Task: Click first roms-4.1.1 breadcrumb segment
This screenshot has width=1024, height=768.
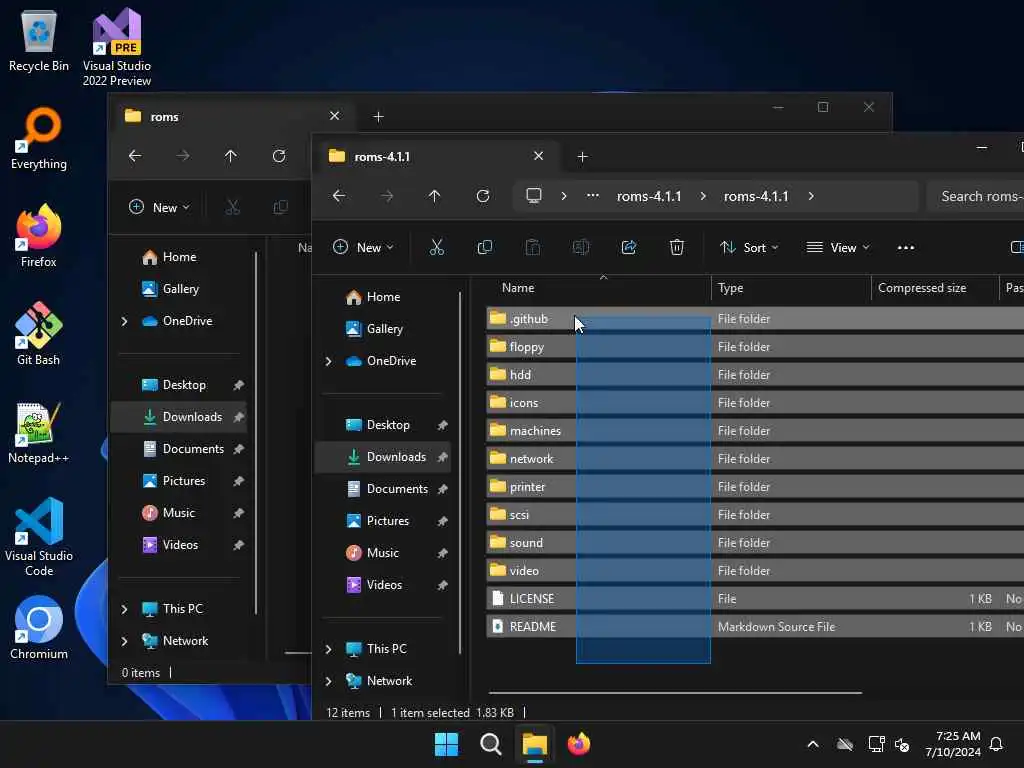Action: 649,196
